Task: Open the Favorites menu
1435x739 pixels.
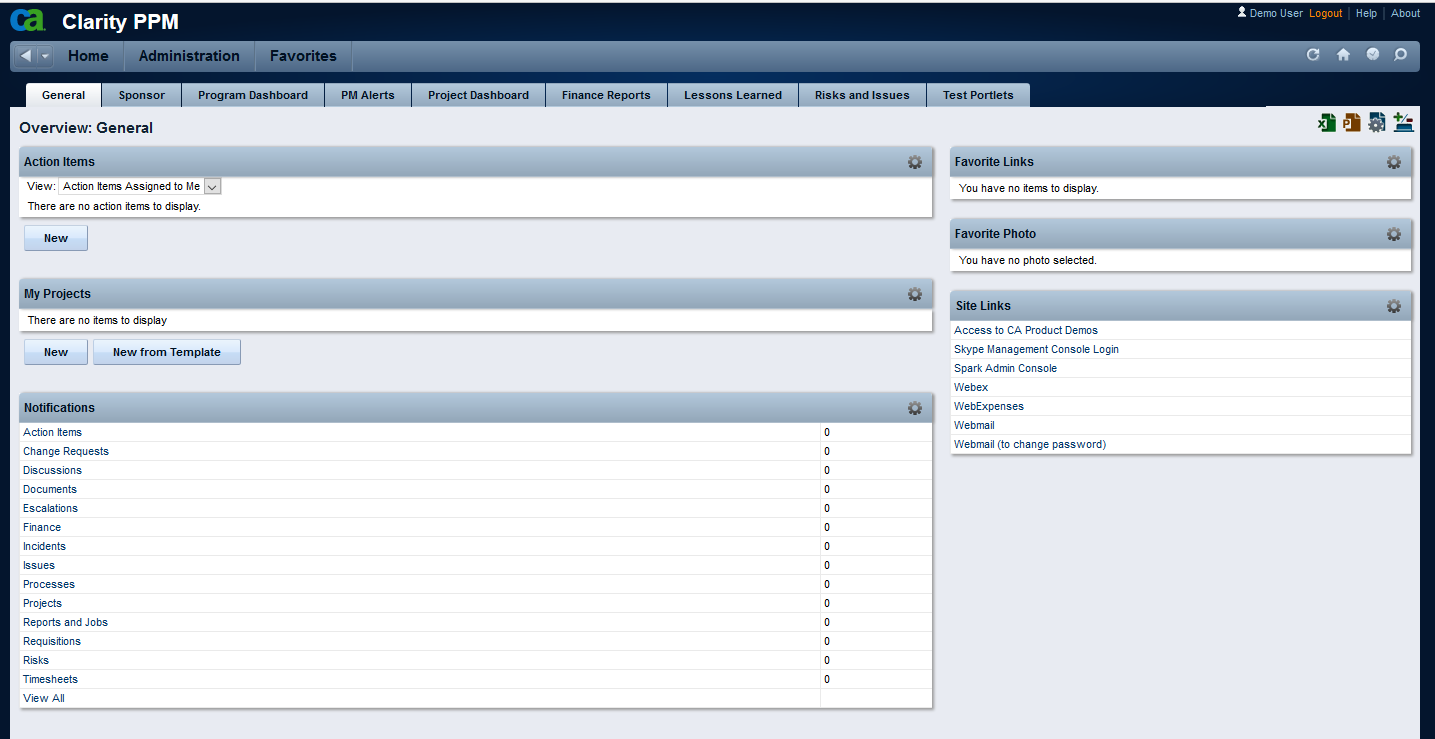Action: pyautogui.click(x=303, y=56)
